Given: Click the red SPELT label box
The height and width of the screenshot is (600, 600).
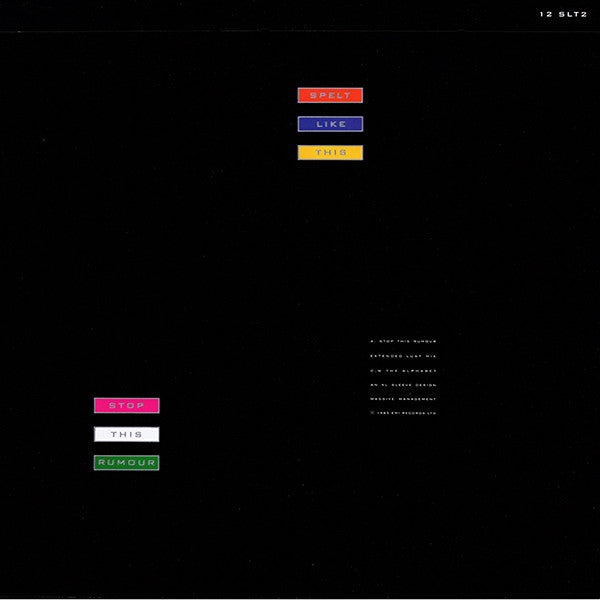Looking at the screenshot, I should tap(330, 96).
